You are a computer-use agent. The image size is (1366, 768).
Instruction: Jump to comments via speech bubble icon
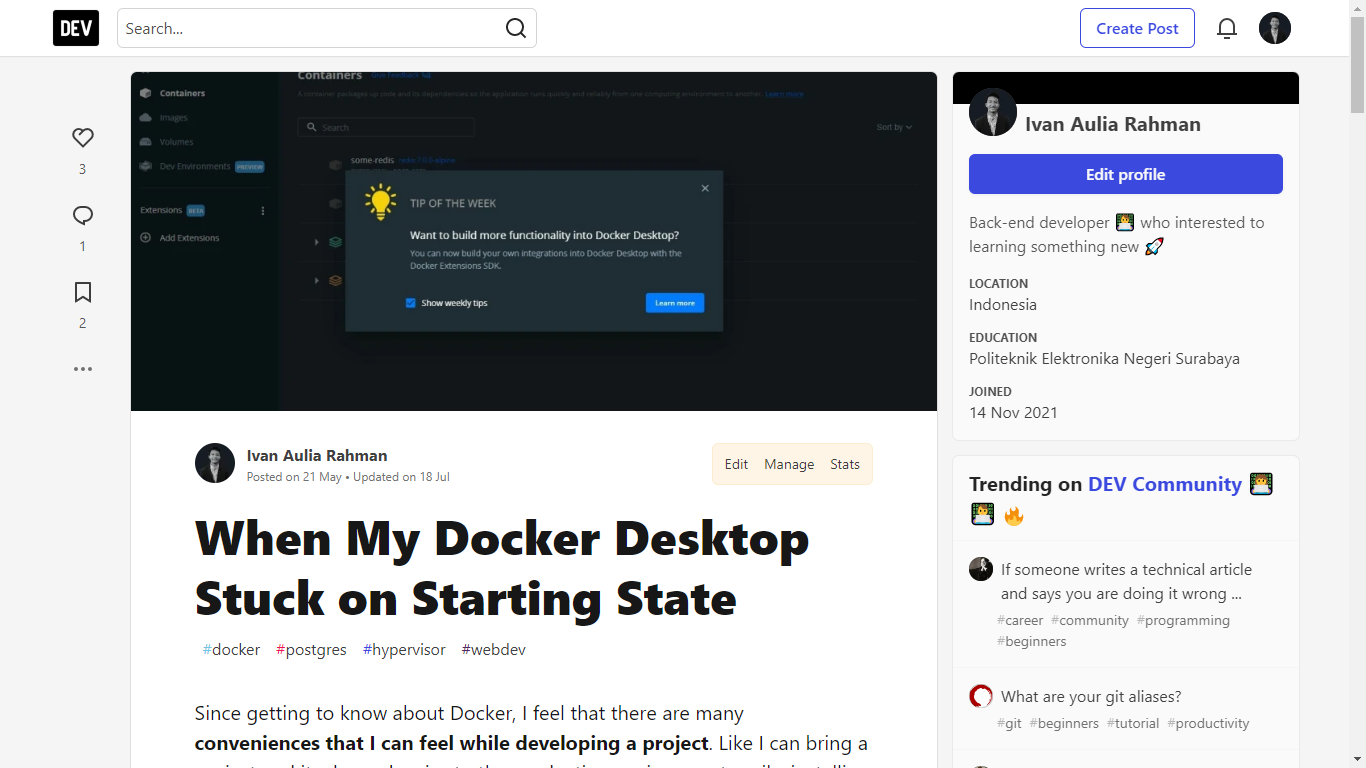click(x=83, y=215)
